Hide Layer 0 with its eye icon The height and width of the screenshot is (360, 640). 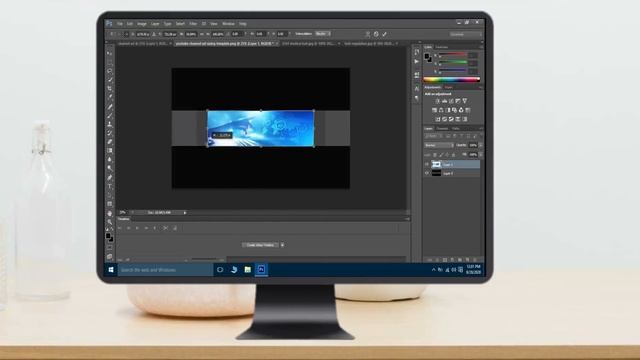[x=427, y=173]
